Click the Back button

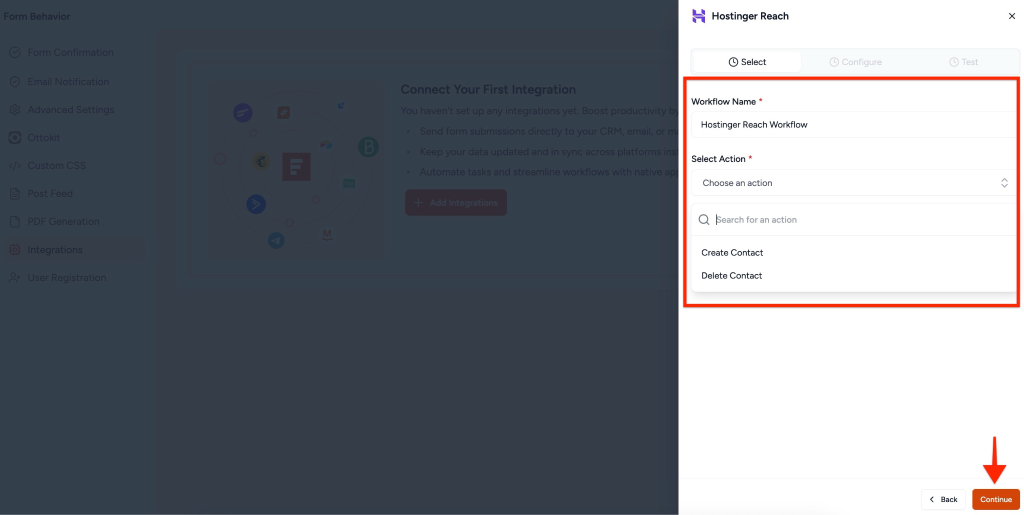[943, 499]
